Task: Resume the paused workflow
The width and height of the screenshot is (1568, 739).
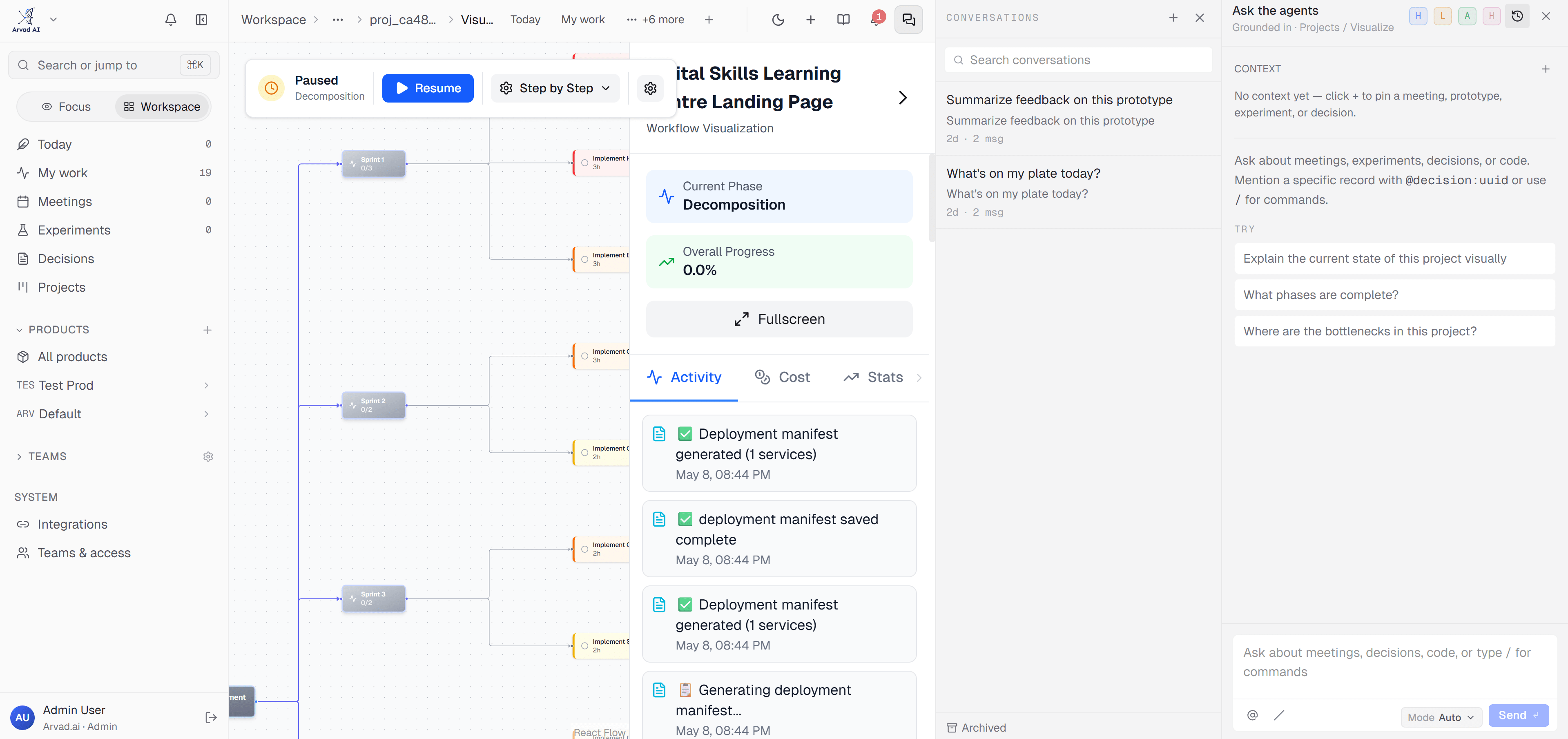Action: click(427, 88)
